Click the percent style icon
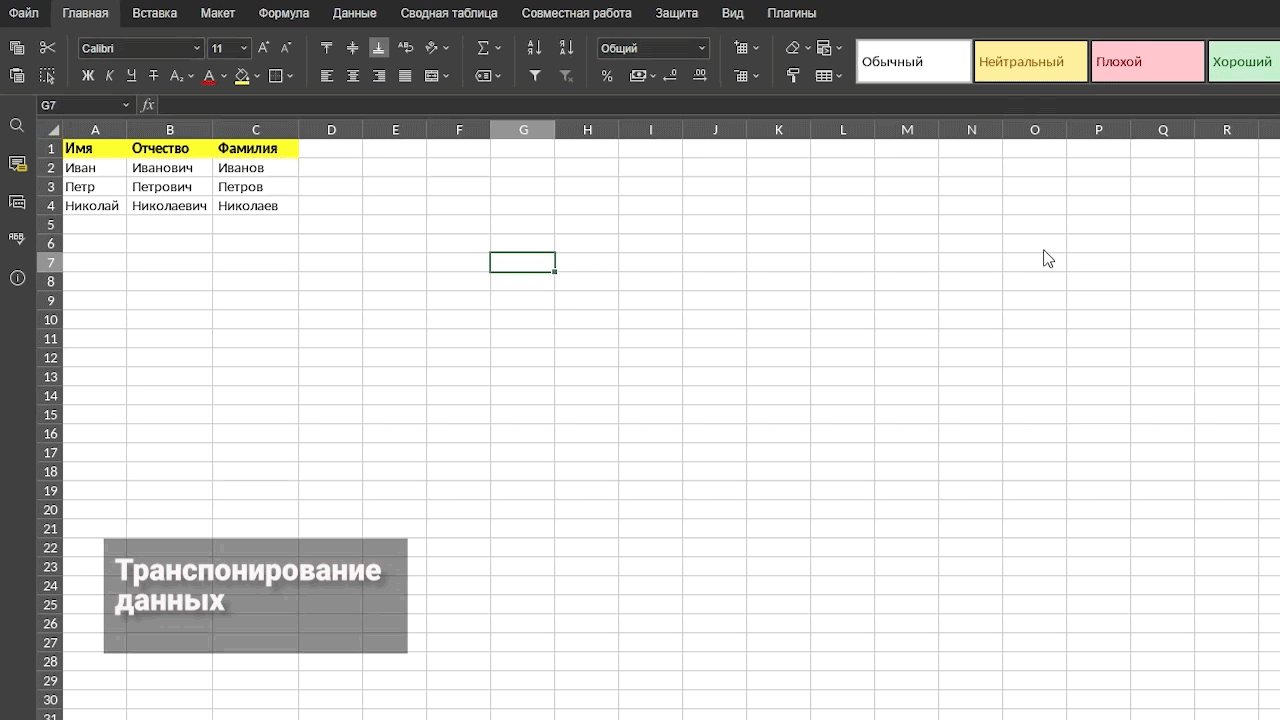This screenshot has height=720, width=1280. pyautogui.click(x=607, y=76)
